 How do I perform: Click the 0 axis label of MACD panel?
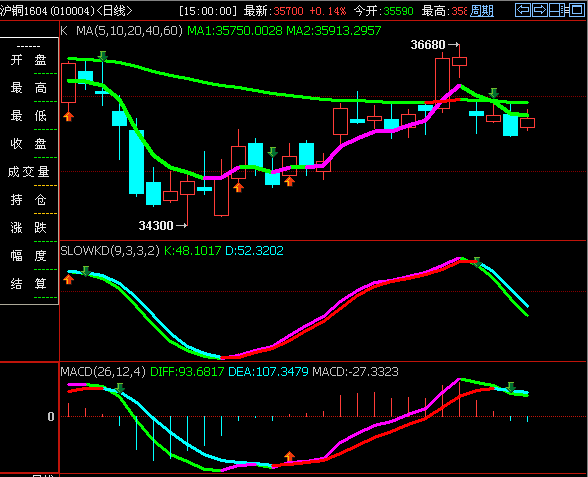tap(51, 417)
